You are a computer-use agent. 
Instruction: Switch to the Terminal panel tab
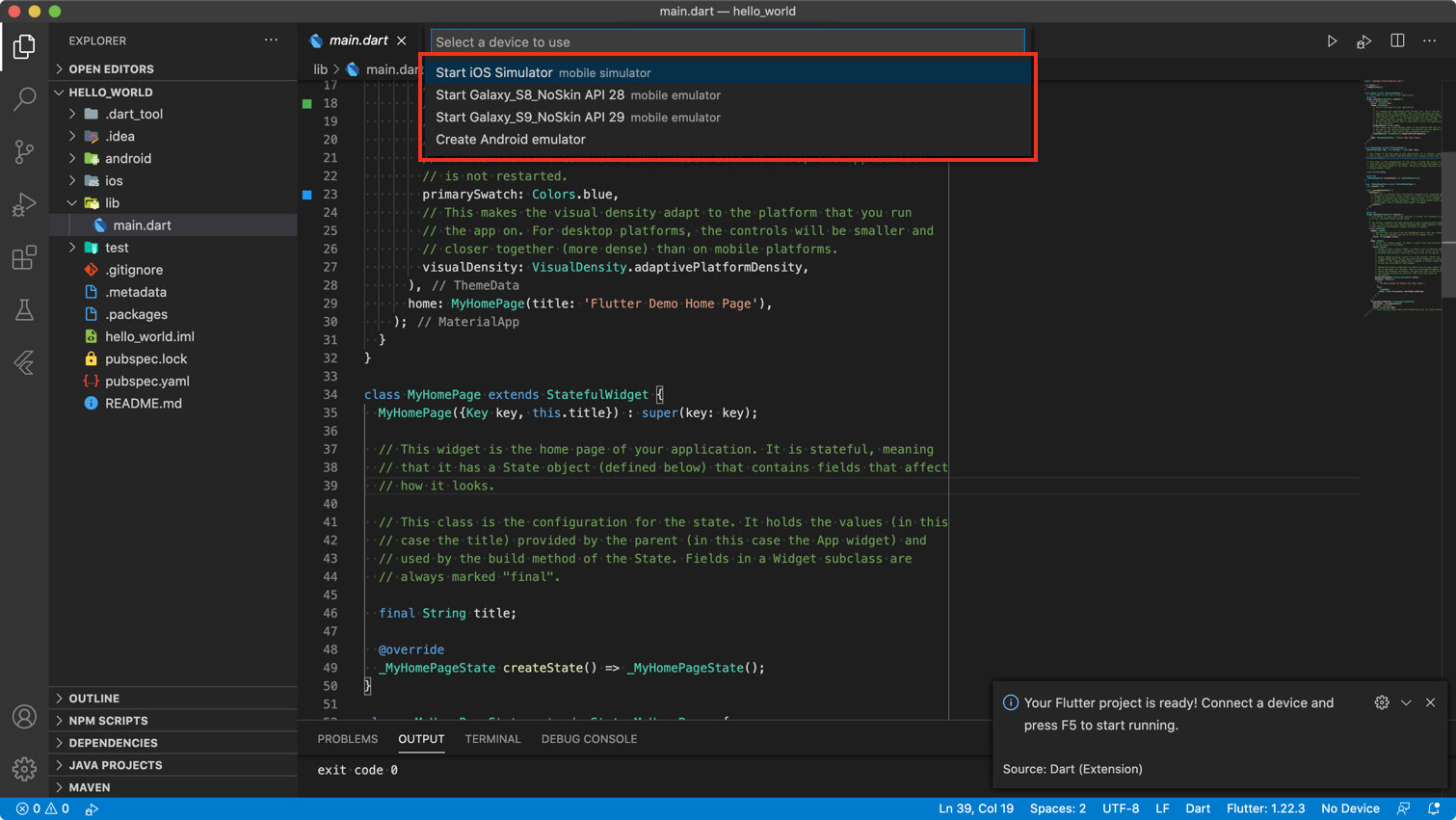(492, 739)
